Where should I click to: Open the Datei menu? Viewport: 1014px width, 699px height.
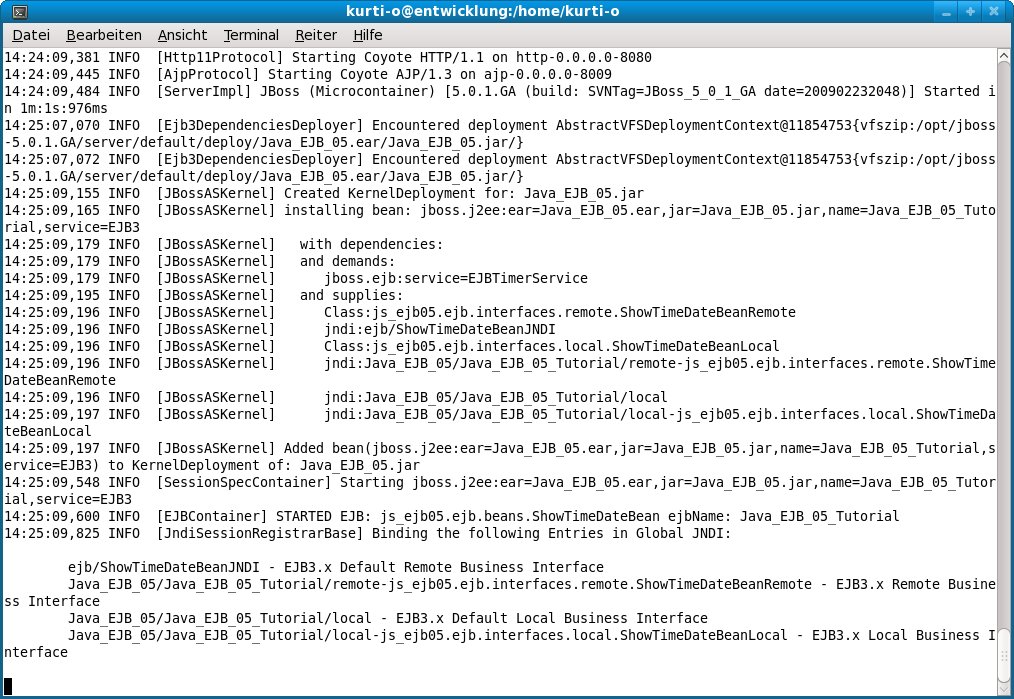click(x=30, y=35)
